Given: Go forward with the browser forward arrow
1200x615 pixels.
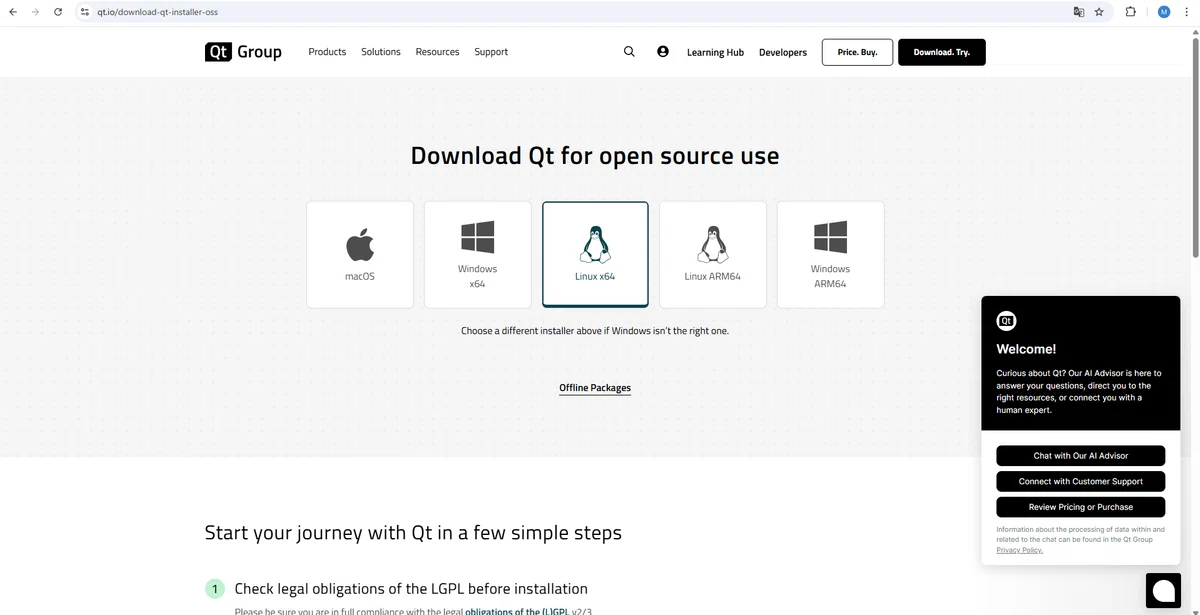Looking at the screenshot, I should coord(36,12).
